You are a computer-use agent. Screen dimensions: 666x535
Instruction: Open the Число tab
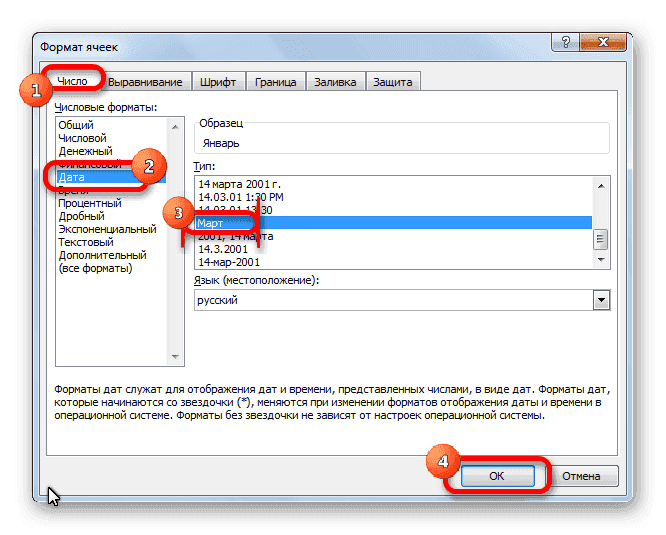[72, 81]
